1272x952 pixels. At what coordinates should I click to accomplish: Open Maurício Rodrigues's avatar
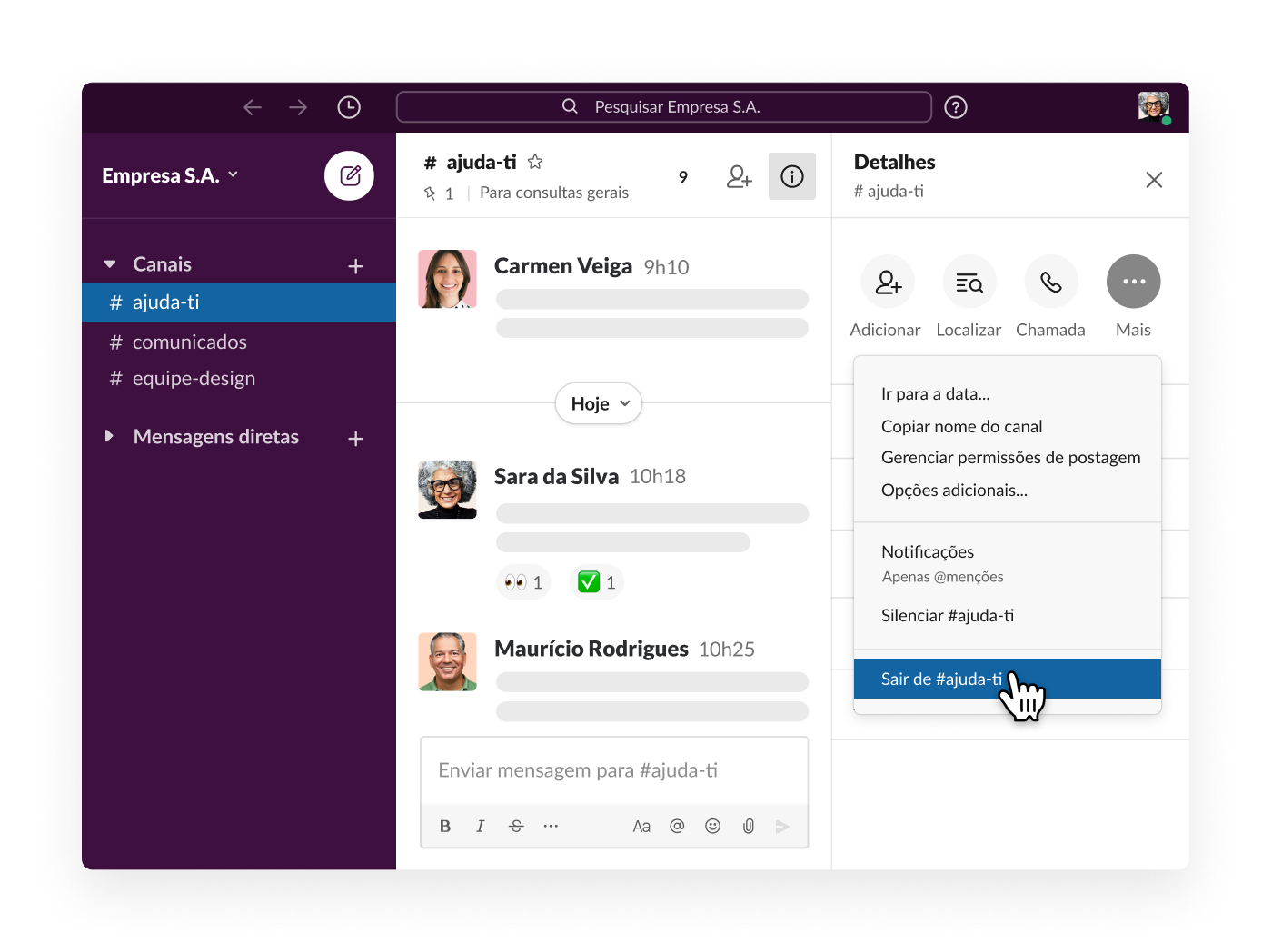(447, 661)
